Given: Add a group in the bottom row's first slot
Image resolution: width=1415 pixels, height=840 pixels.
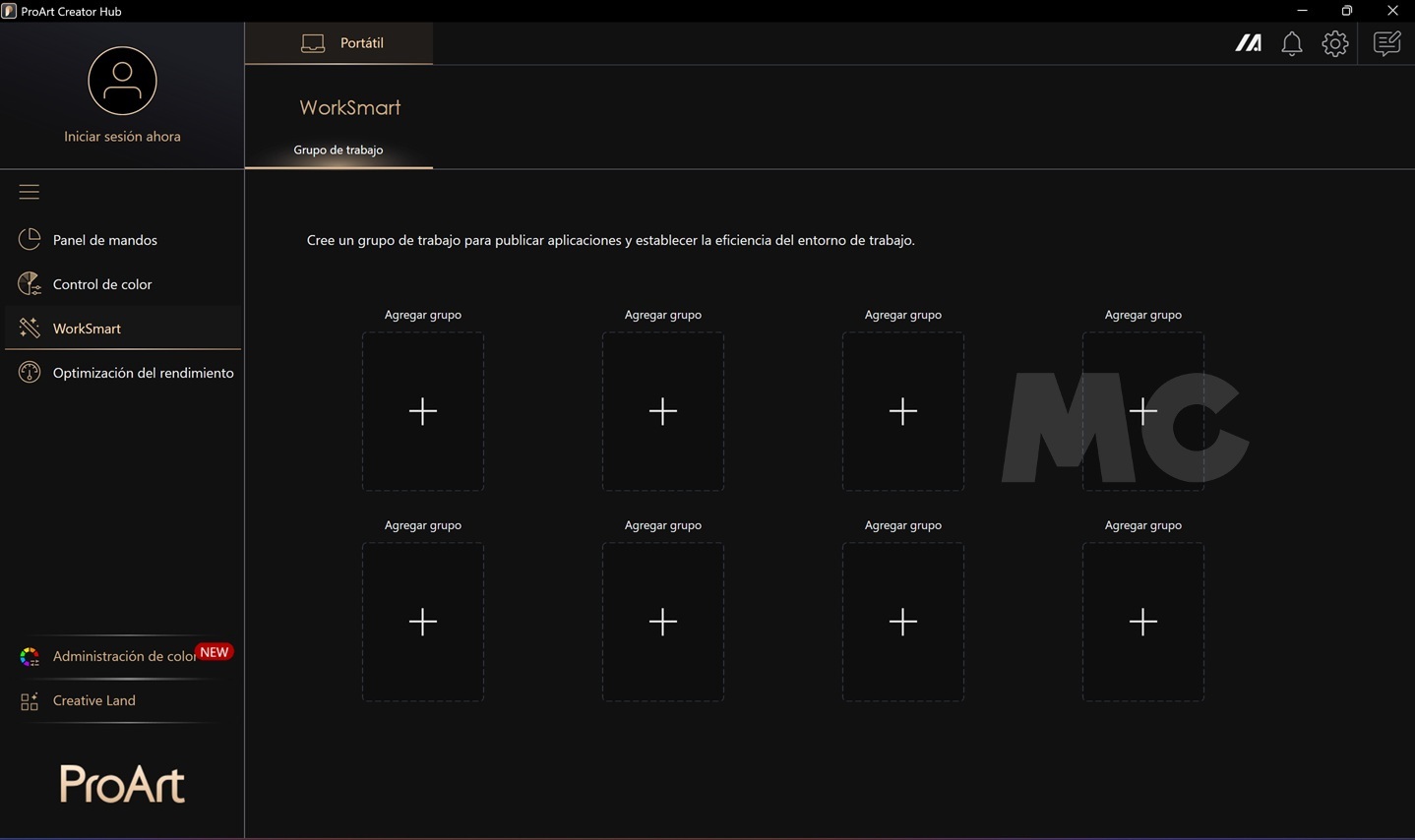Looking at the screenshot, I should (x=423, y=622).
